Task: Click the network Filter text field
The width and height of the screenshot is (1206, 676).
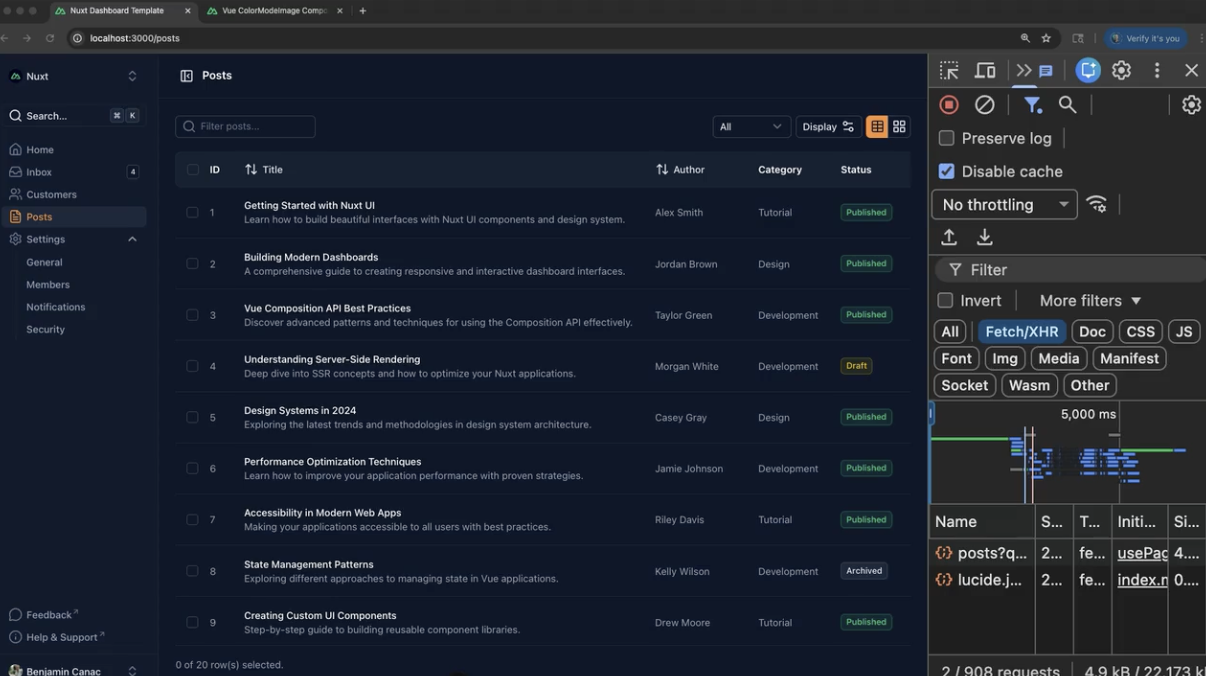Action: (1070, 270)
